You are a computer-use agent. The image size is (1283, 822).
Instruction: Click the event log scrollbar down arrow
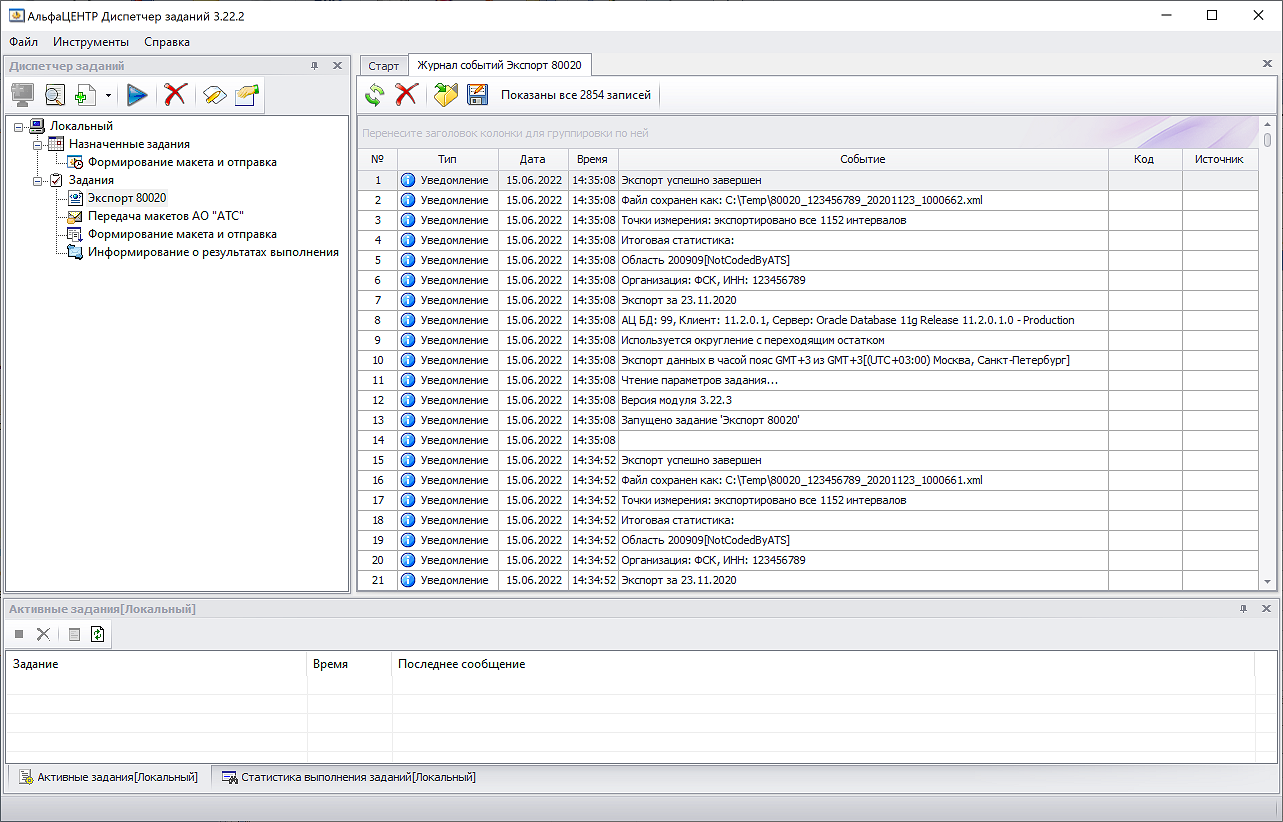[1268, 582]
